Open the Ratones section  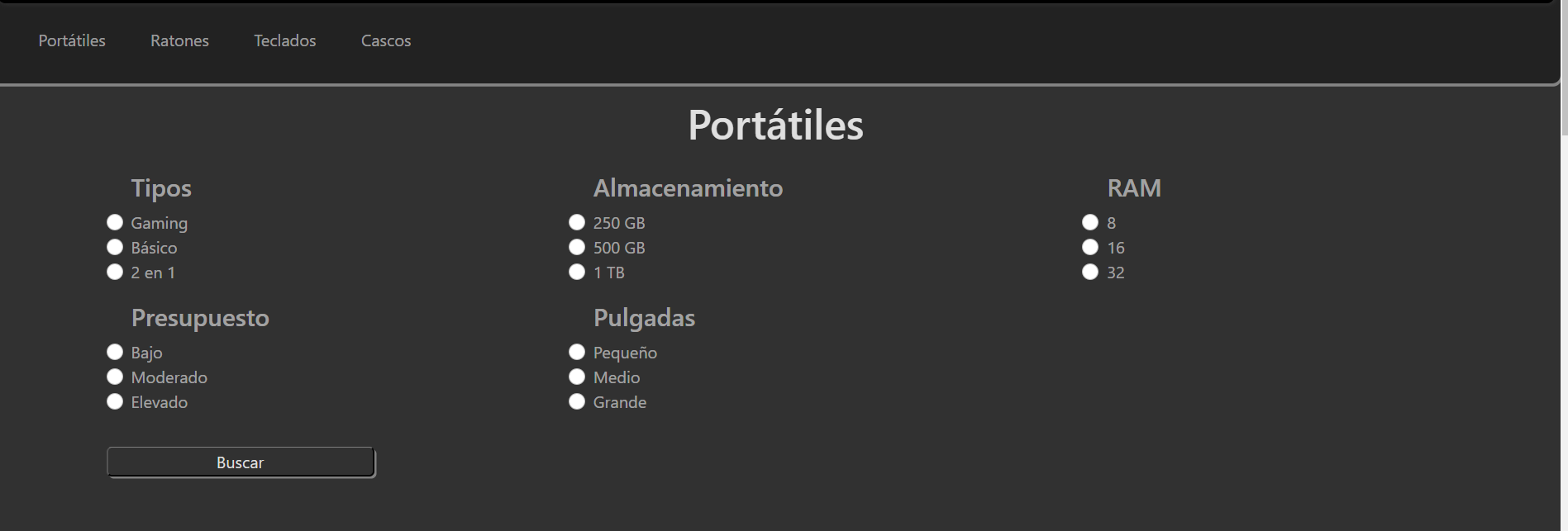pos(179,40)
